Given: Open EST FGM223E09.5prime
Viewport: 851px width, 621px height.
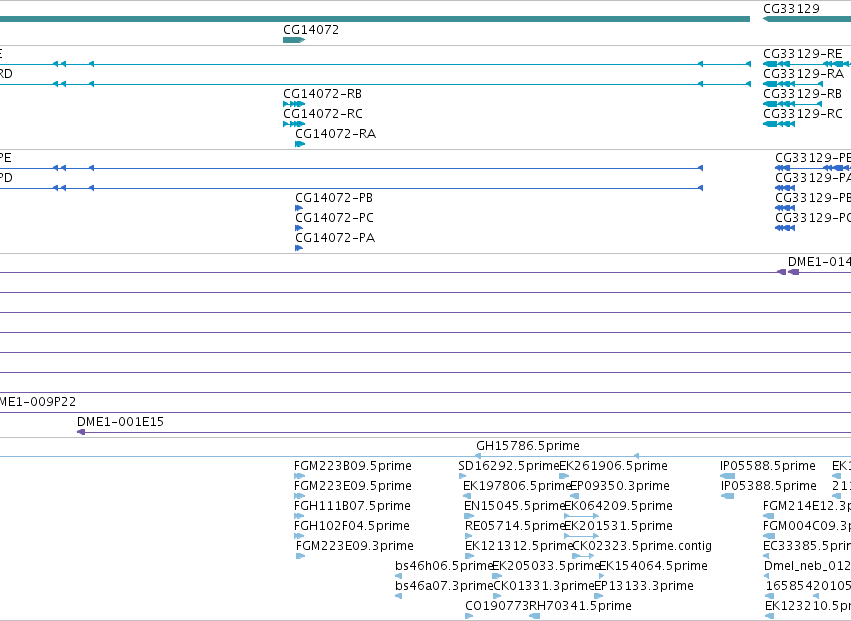Looking at the screenshot, I should (353, 486).
